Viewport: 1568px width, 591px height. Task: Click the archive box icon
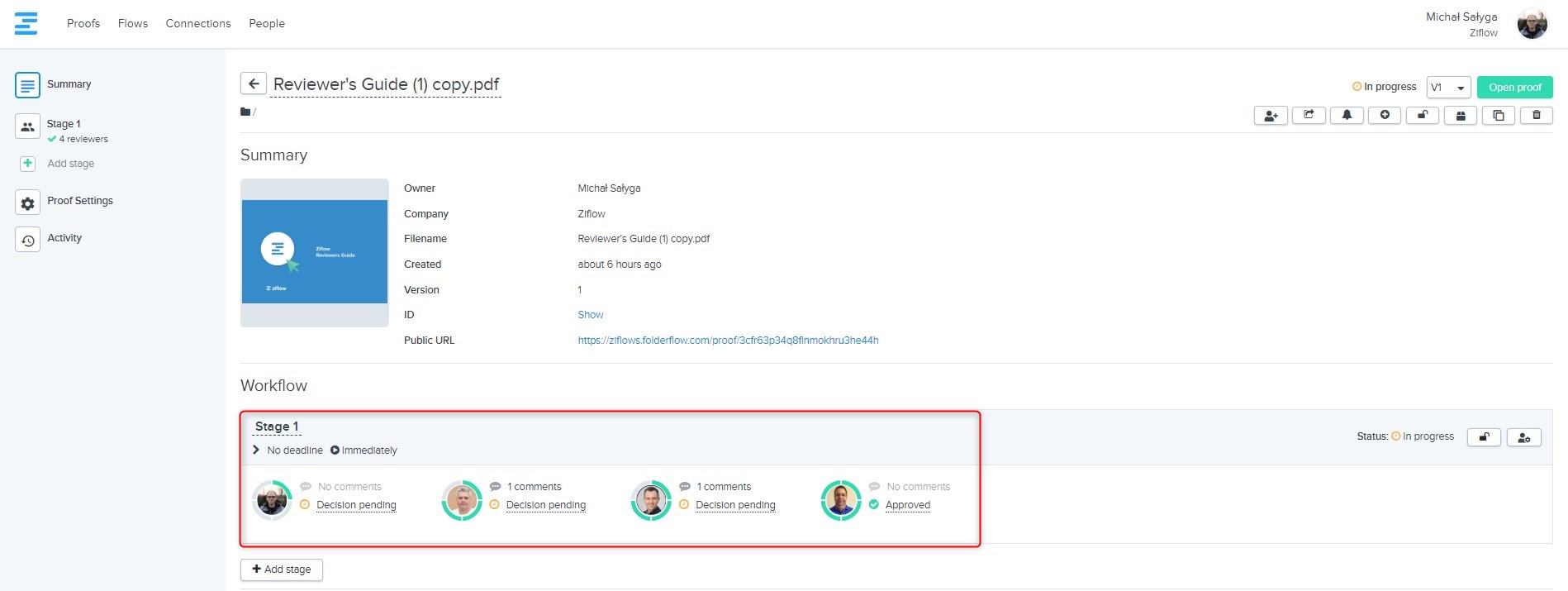(x=1461, y=116)
